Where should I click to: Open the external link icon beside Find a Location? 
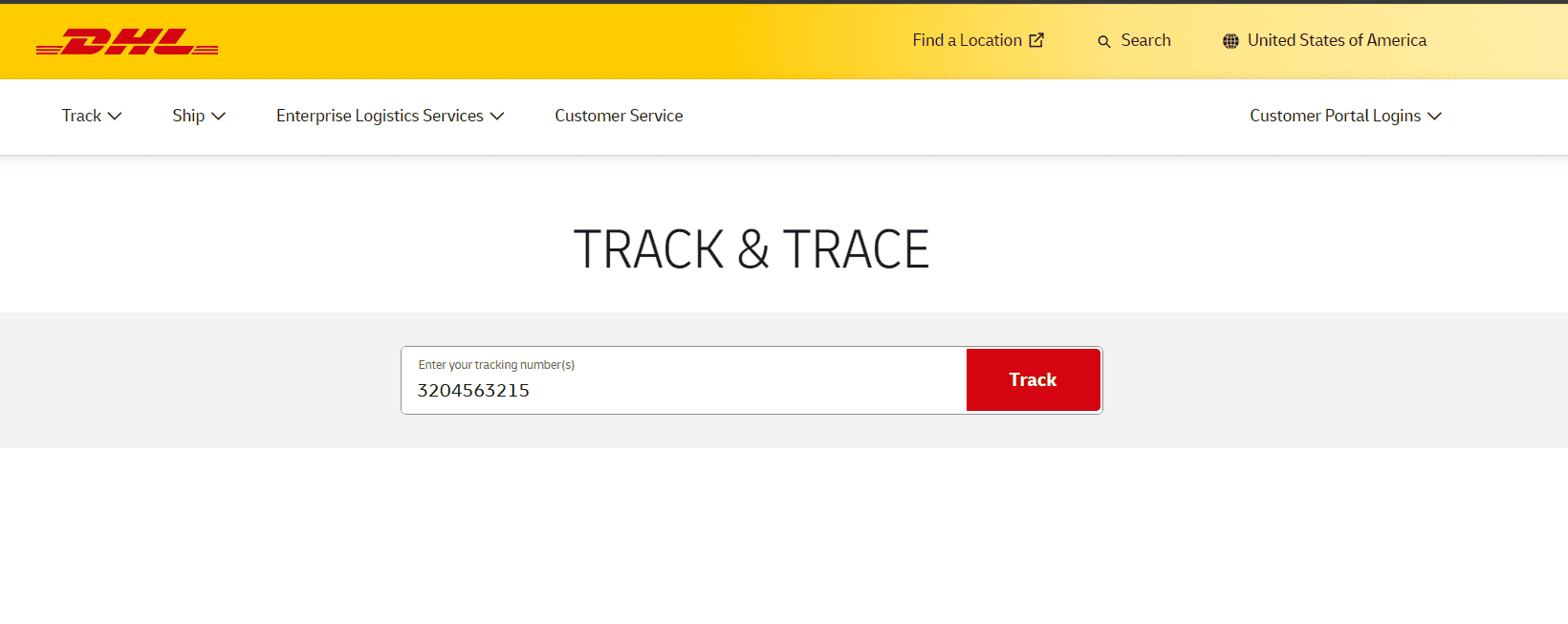point(1036,40)
